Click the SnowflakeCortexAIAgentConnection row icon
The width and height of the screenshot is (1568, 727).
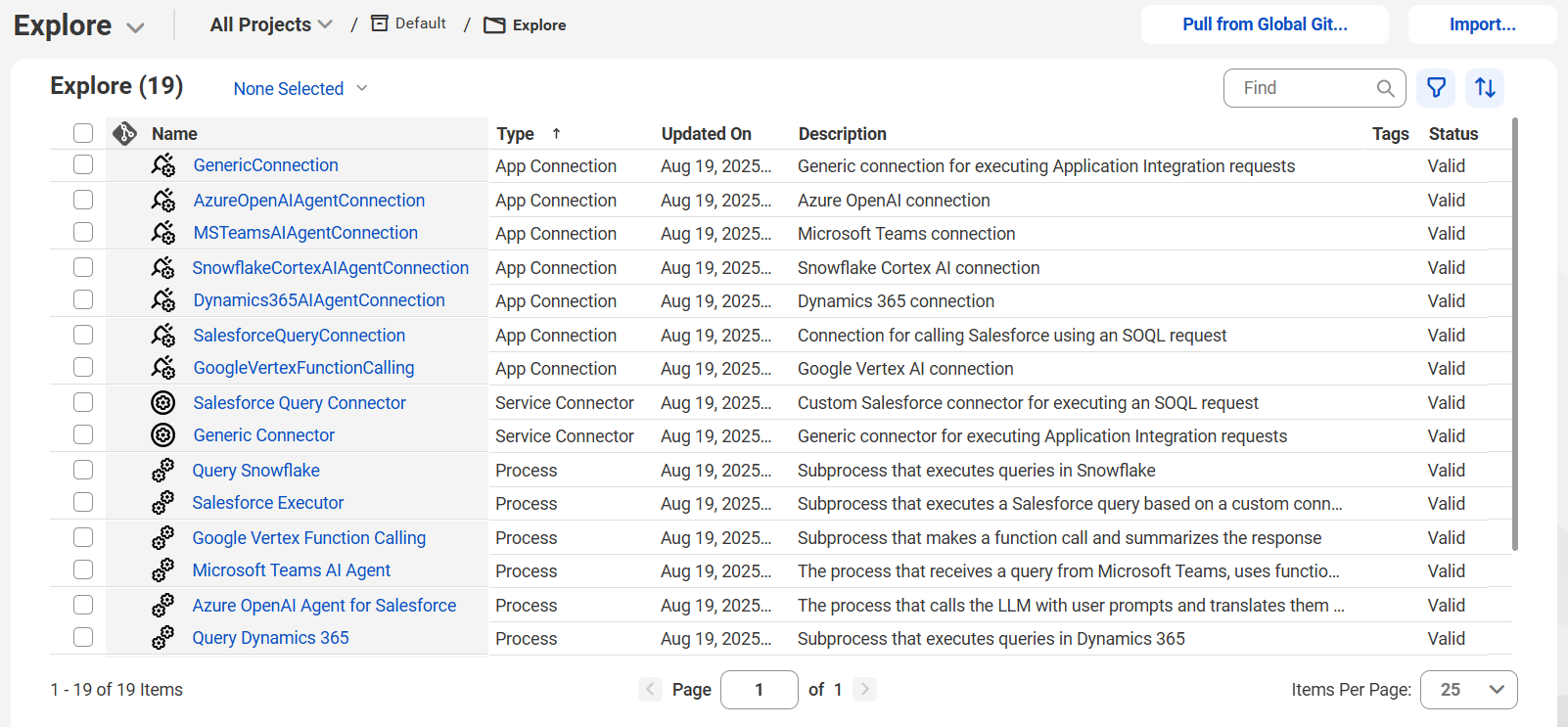click(163, 268)
